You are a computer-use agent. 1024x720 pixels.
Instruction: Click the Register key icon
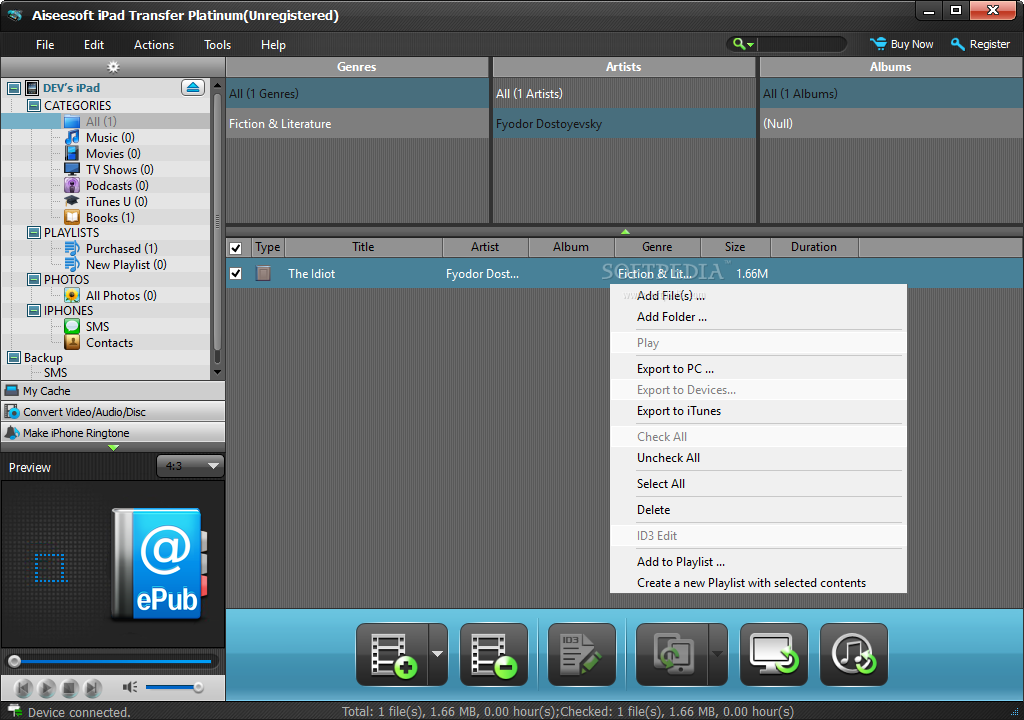957,44
